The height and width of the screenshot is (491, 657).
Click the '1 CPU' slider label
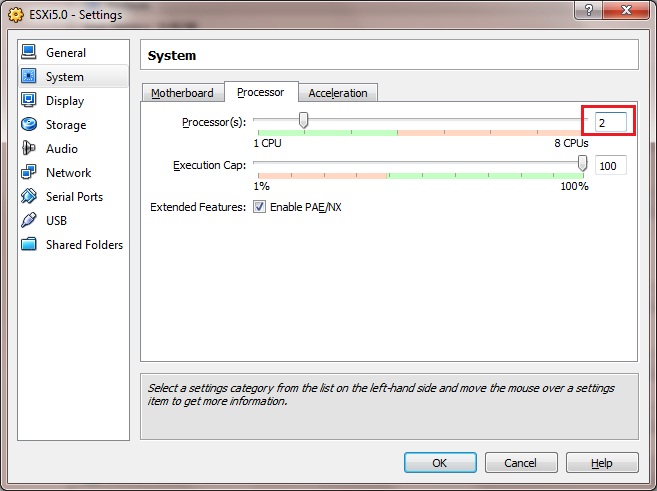click(x=267, y=143)
